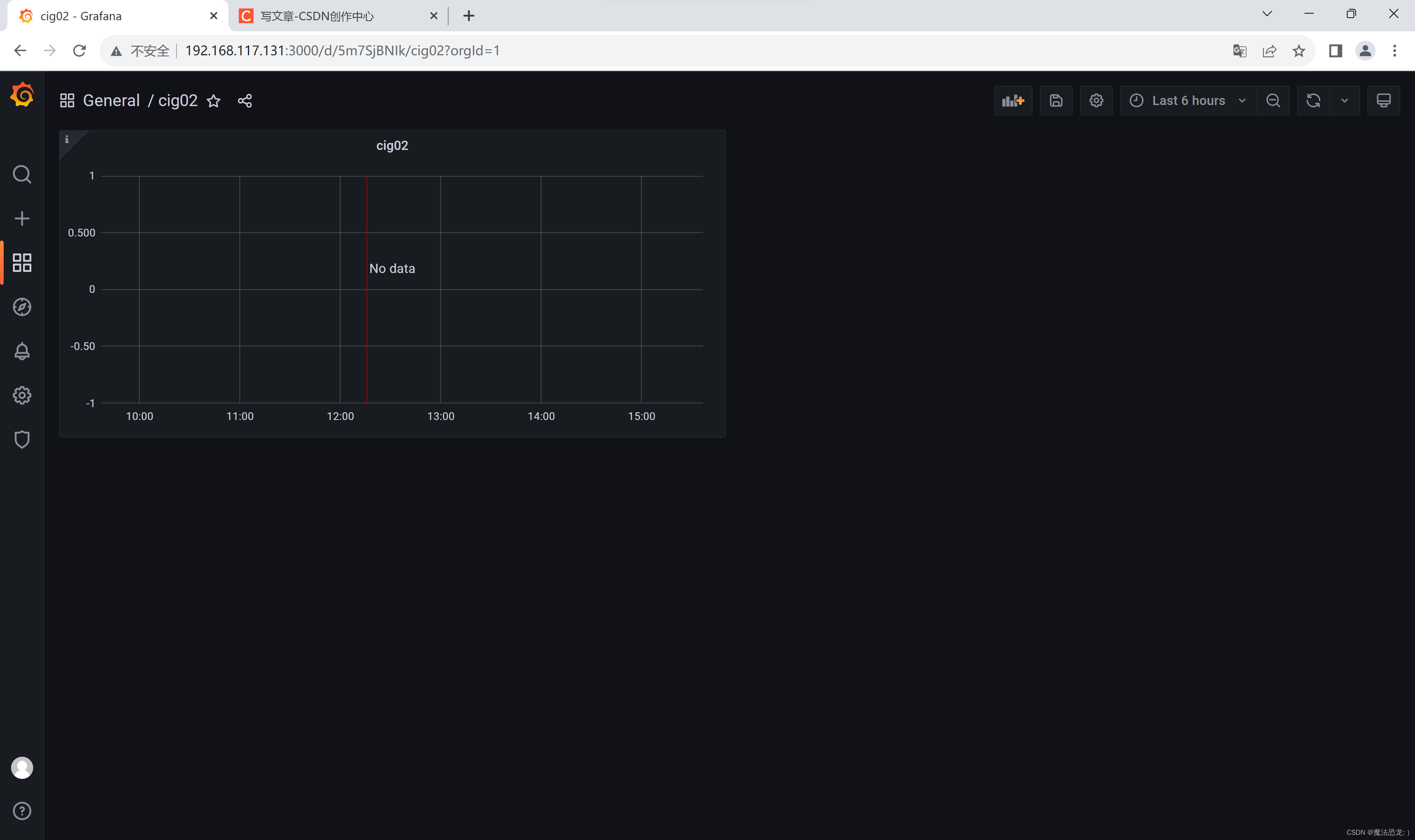Go forward in browser history
The height and width of the screenshot is (840, 1415).
pyautogui.click(x=50, y=51)
